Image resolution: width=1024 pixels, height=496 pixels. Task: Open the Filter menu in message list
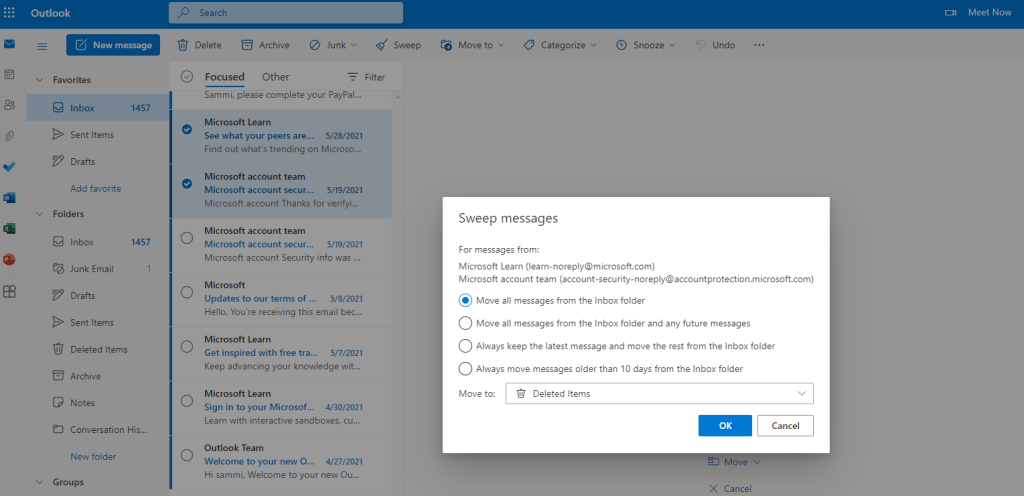click(366, 77)
